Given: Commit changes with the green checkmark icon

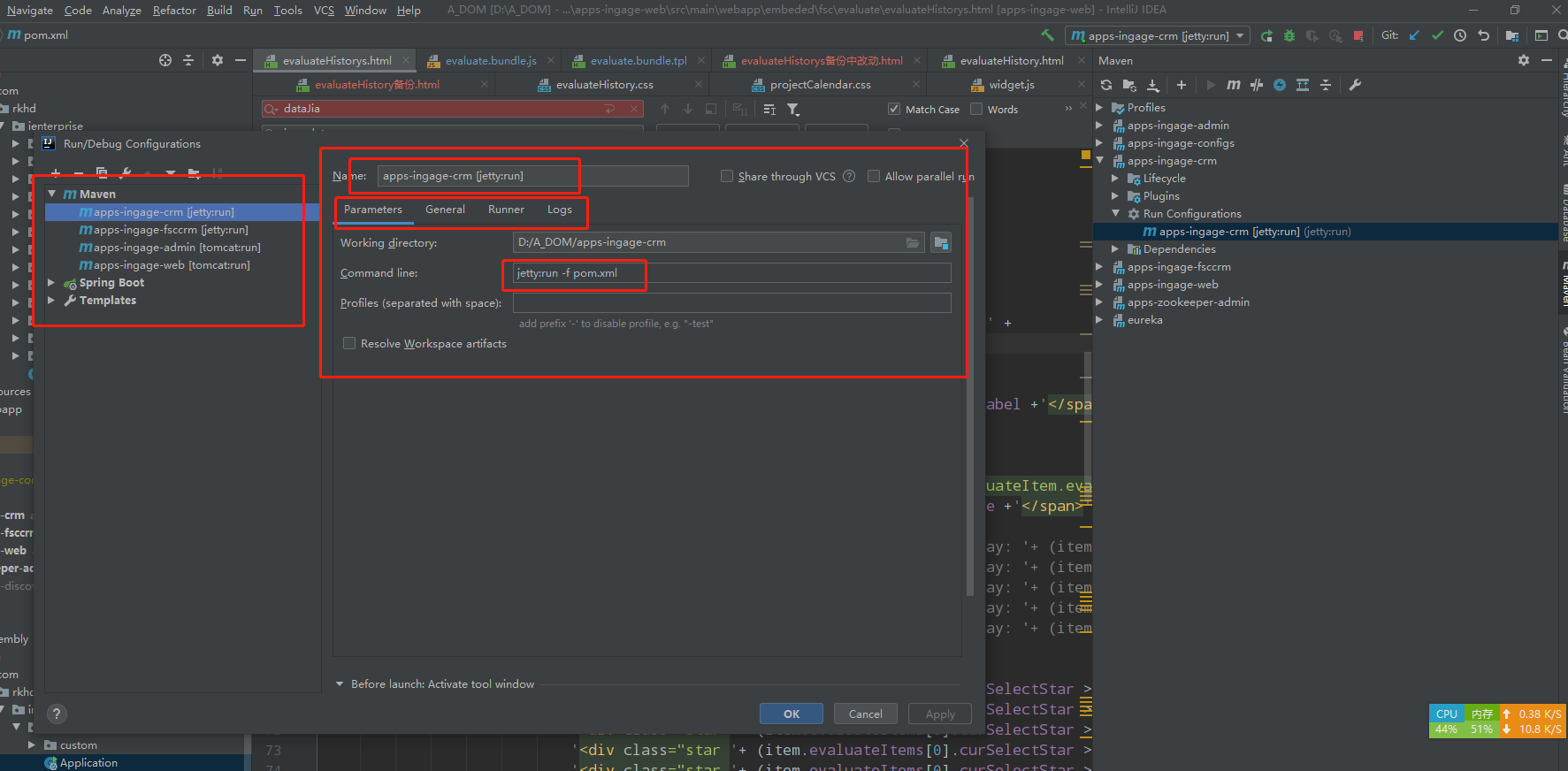Looking at the screenshot, I should [x=1437, y=35].
